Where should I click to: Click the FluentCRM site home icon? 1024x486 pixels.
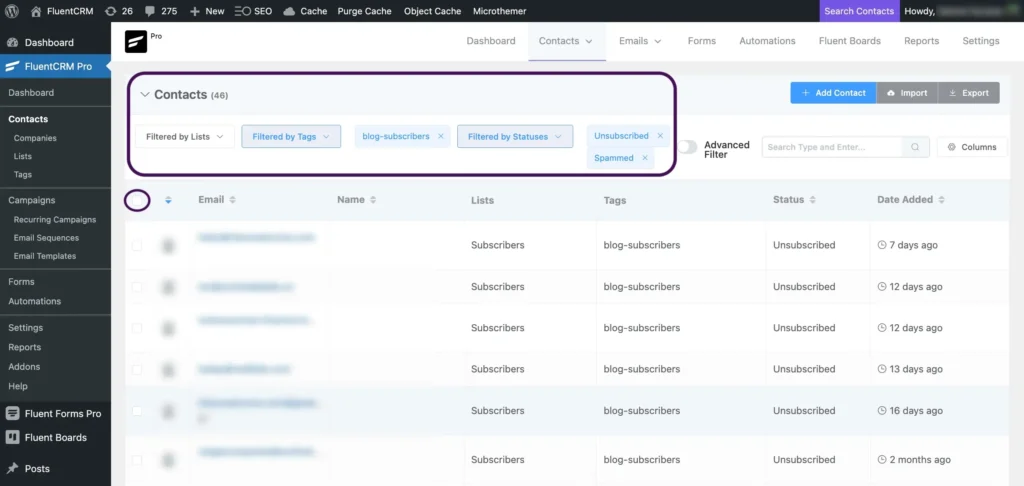point(36,11)
